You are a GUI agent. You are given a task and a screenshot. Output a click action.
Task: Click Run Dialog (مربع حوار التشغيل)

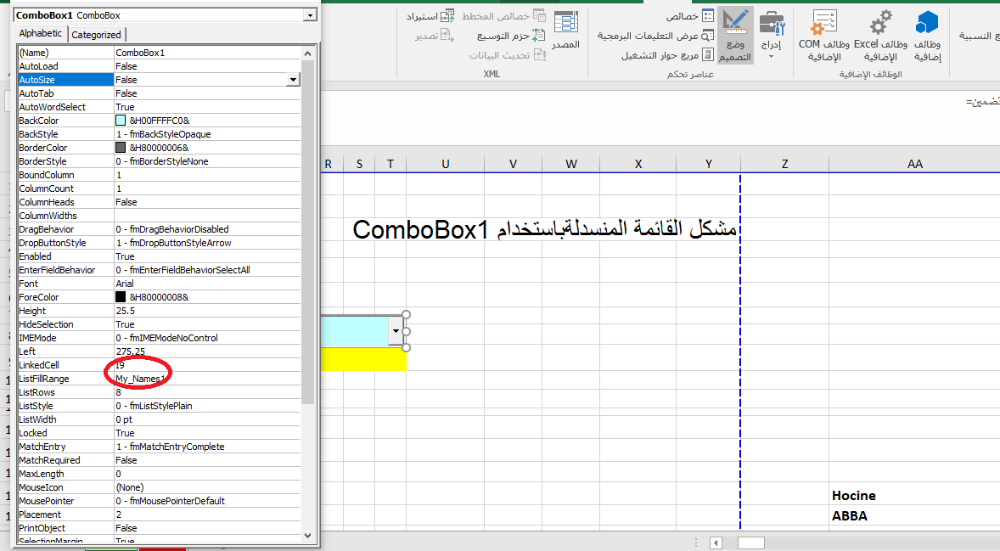(668, 55)
